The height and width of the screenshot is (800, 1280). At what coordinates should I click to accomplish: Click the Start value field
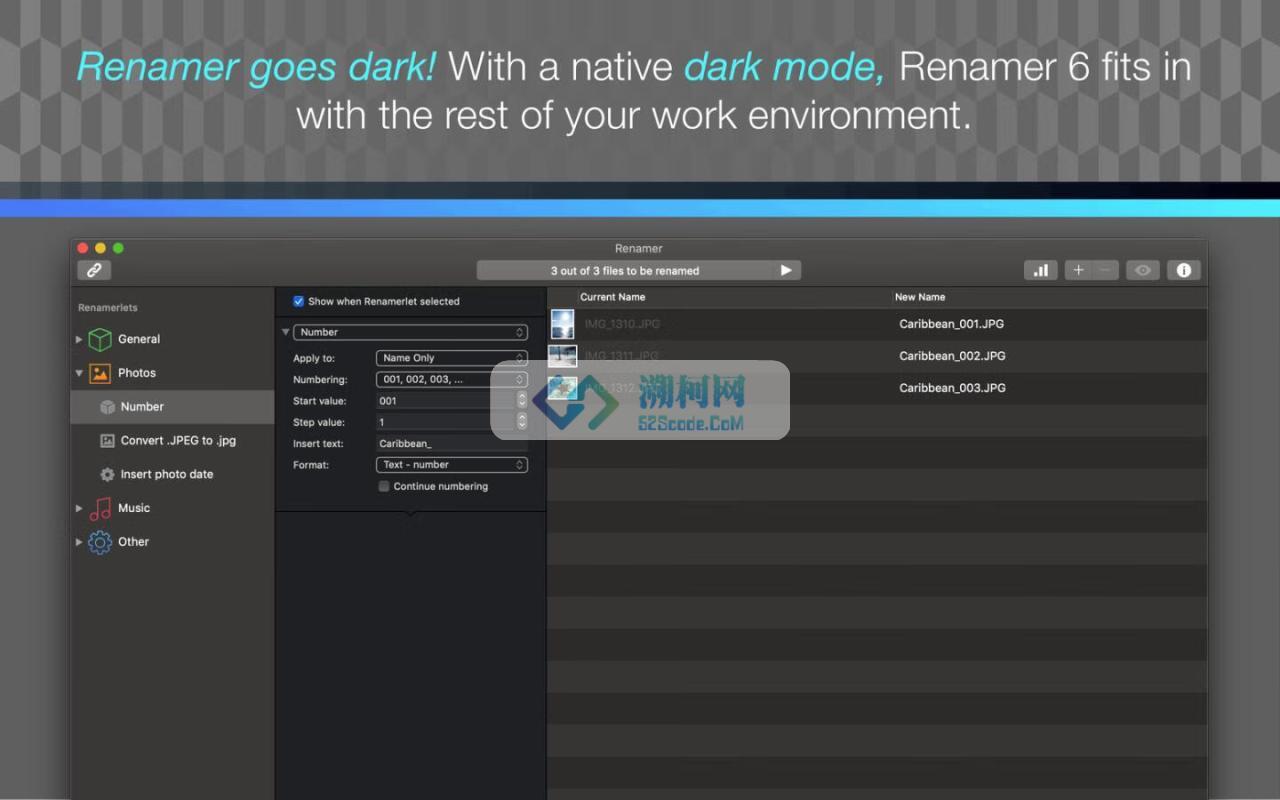[446, 401]
